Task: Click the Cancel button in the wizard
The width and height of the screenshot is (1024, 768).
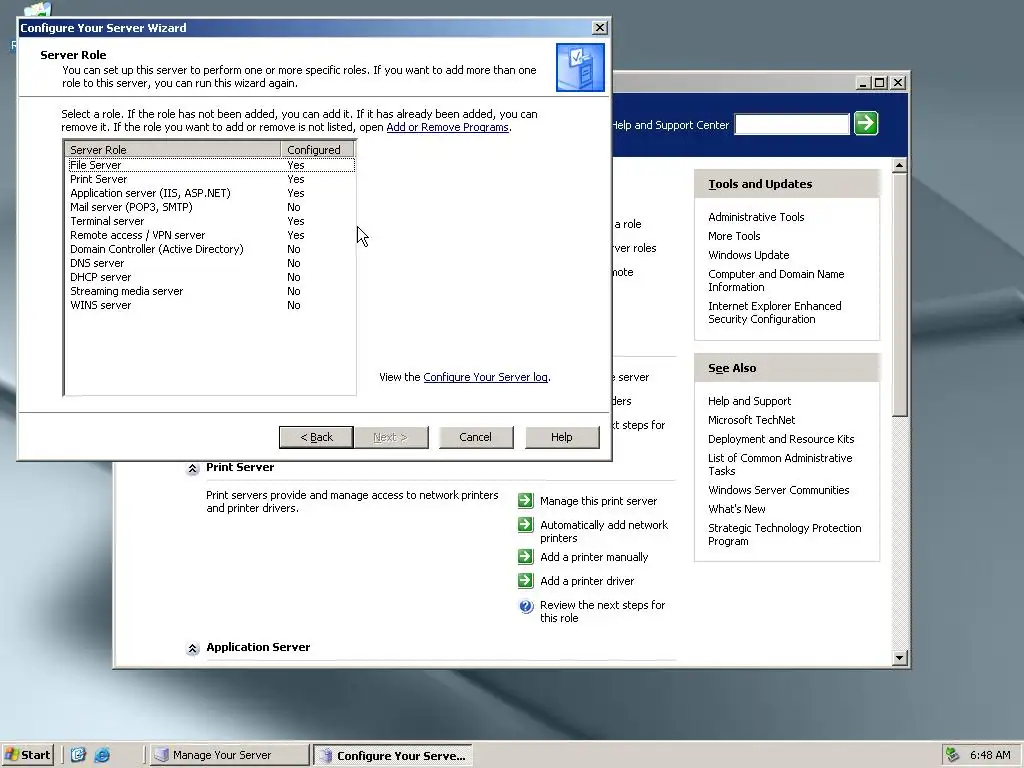Action: (x=476, y=437)
